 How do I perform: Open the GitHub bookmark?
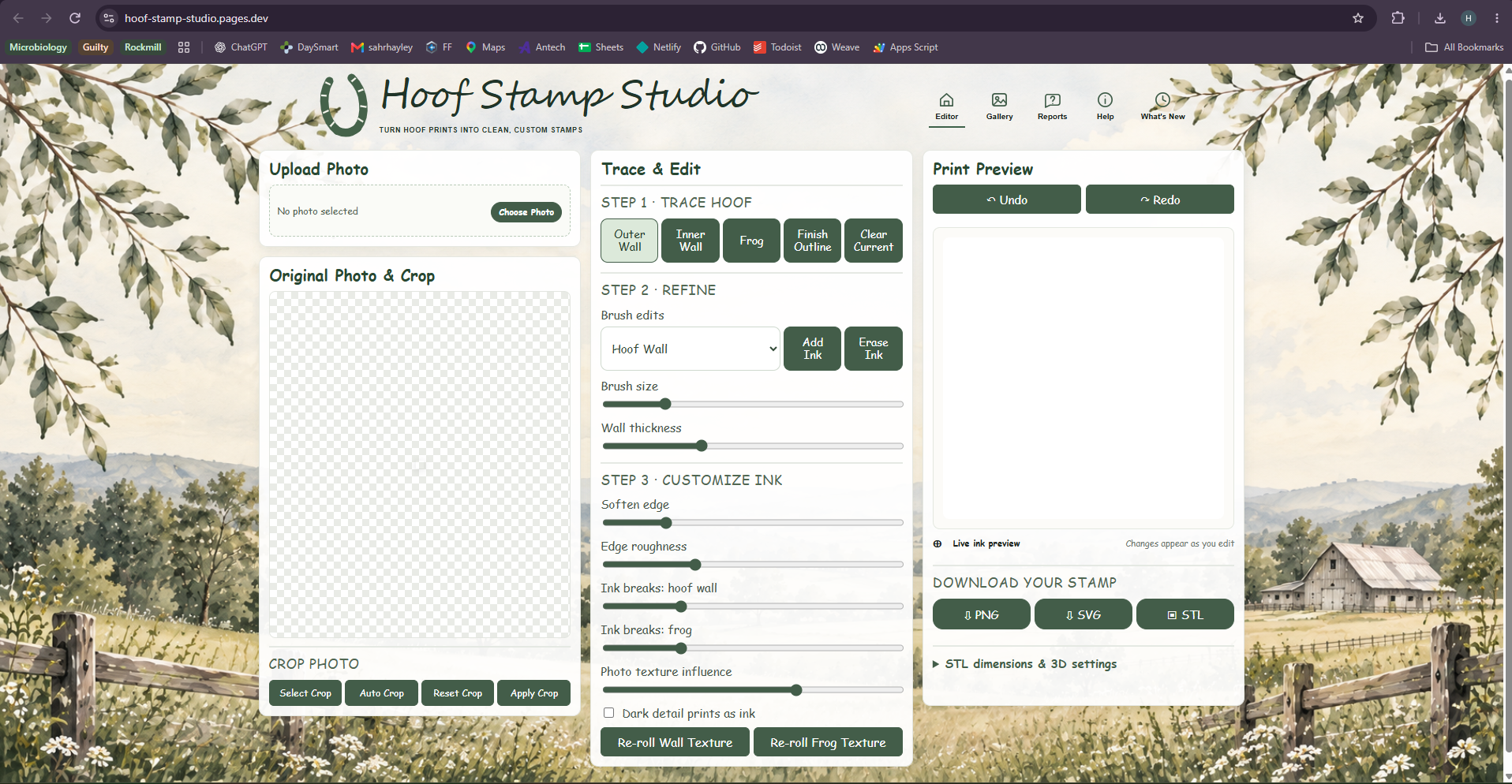[717, 47]
